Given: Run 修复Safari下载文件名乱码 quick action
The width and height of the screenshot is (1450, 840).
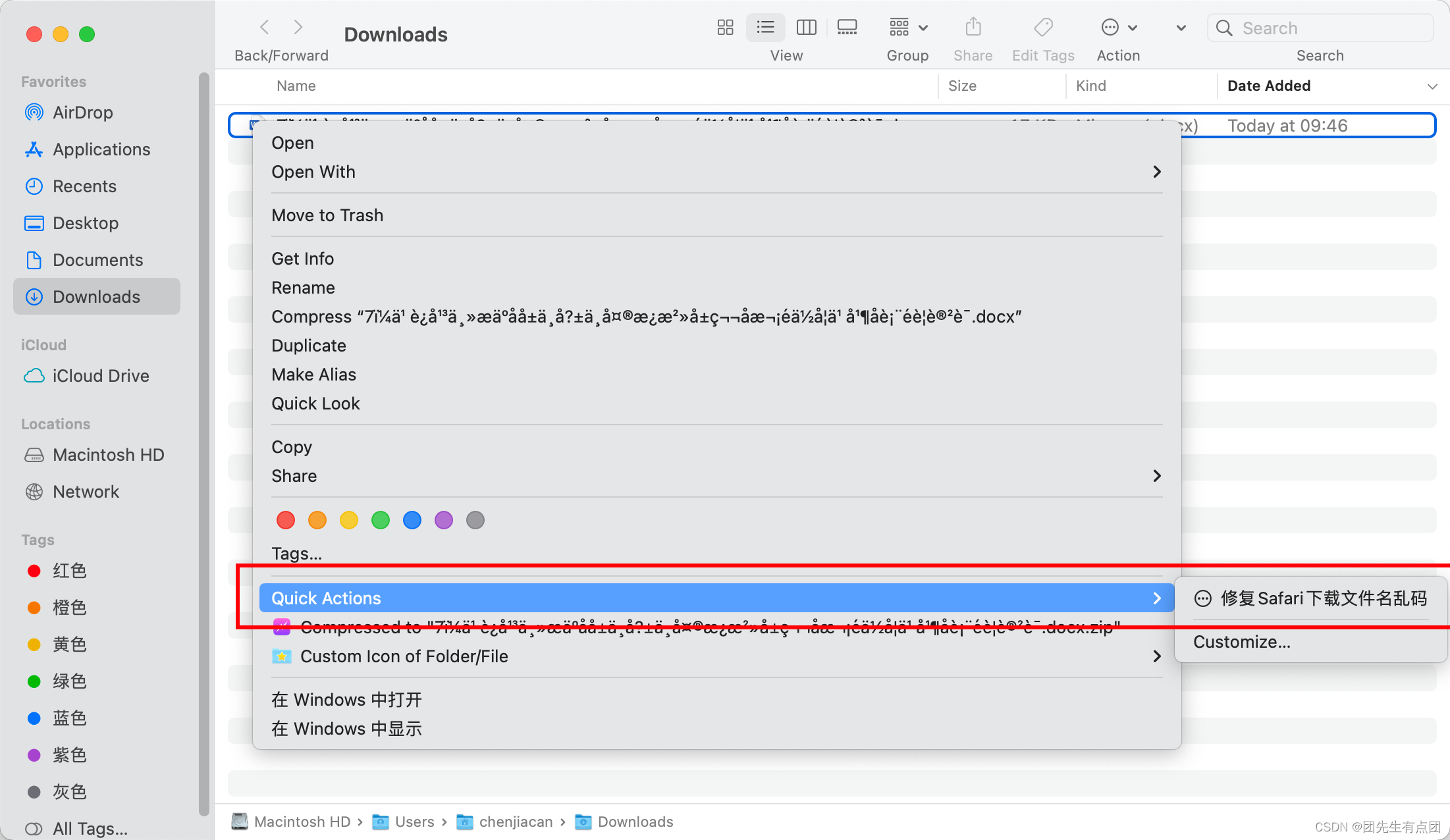Looking at the screenshot, I should point(1323,598).
